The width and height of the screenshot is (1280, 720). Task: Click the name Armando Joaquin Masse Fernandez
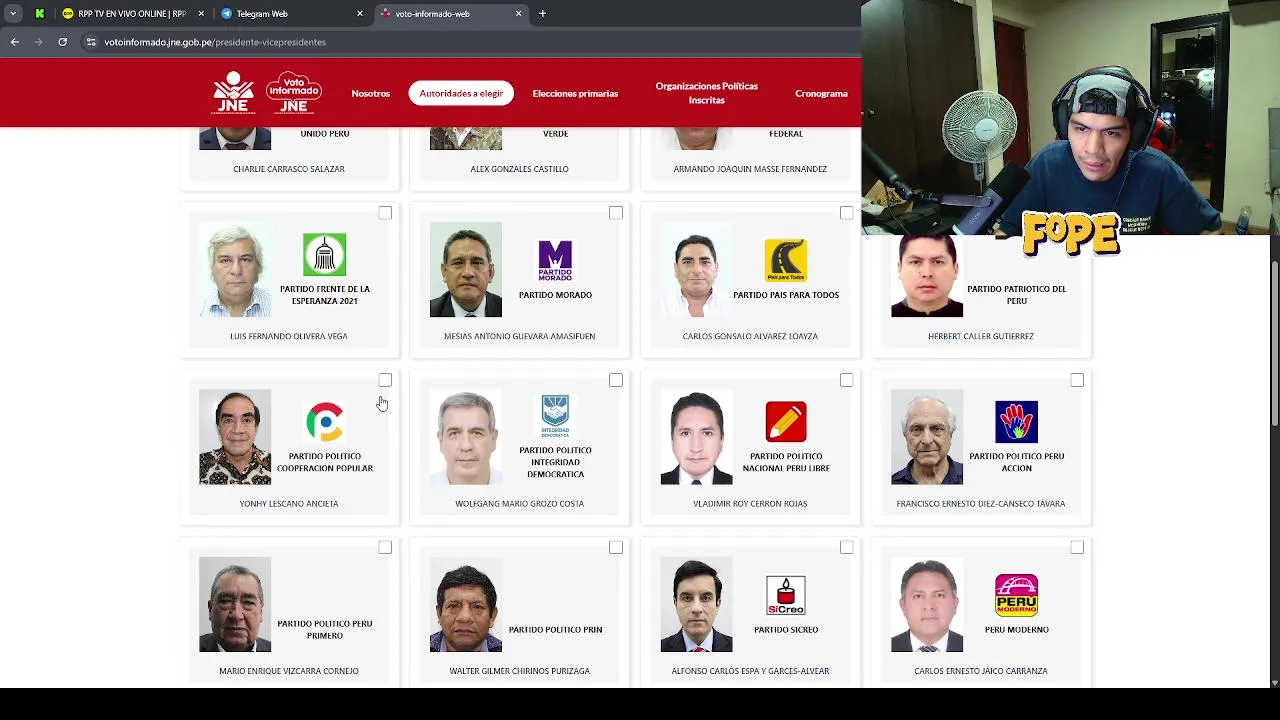pos(750,169)
